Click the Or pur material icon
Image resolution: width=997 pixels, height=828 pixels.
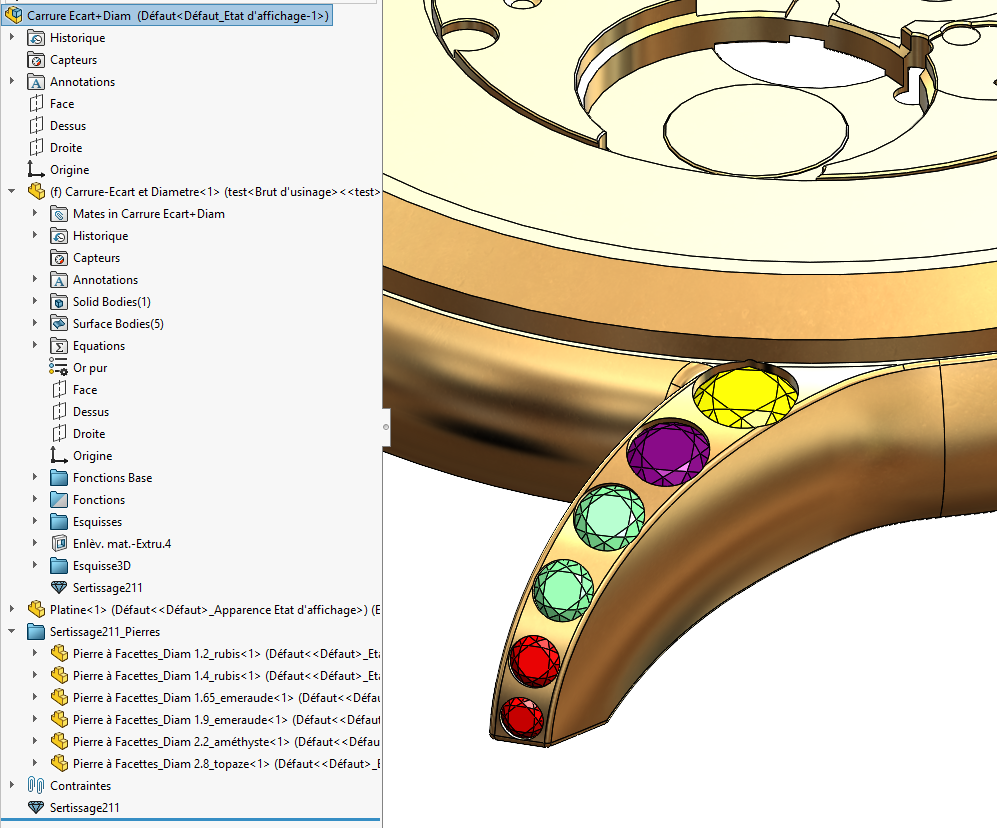pyautogui.click(x=58, y=368)
